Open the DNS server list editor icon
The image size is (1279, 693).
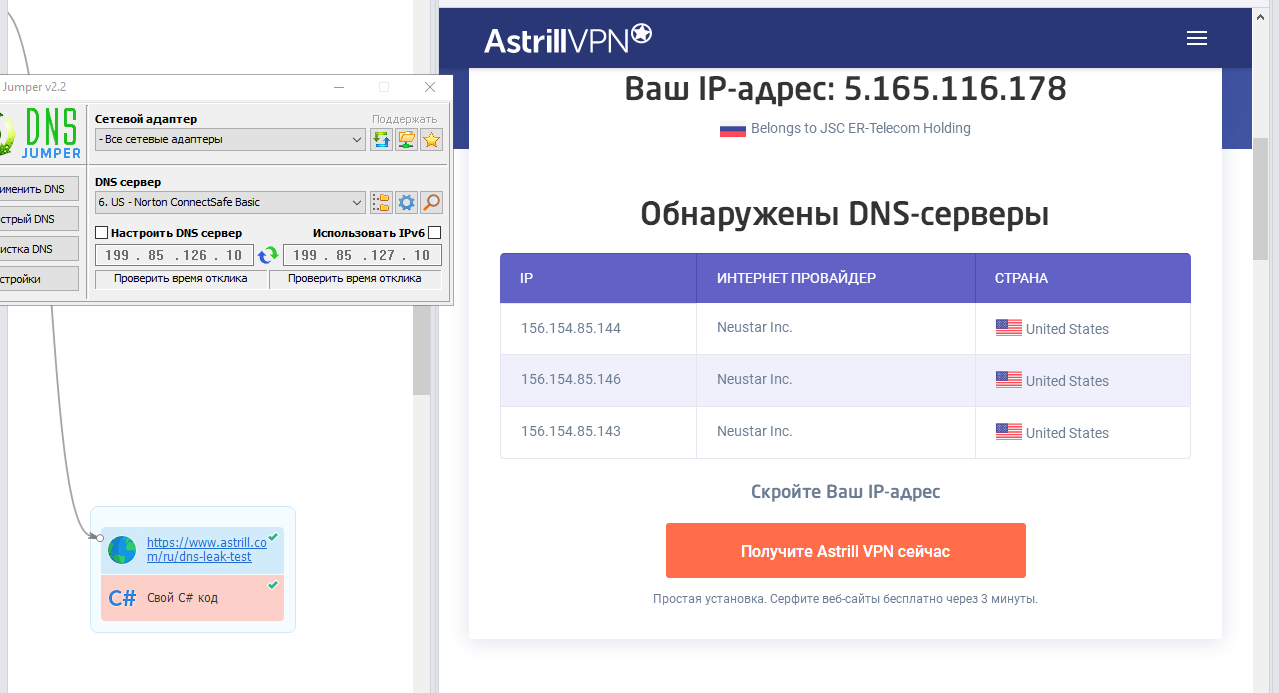(x=381, y=203)
